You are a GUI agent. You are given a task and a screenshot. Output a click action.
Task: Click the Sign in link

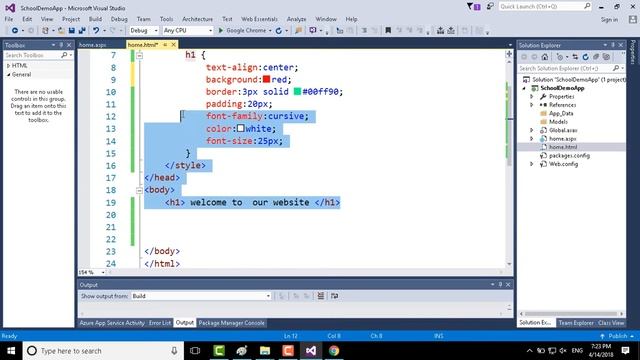pos(609,20)
